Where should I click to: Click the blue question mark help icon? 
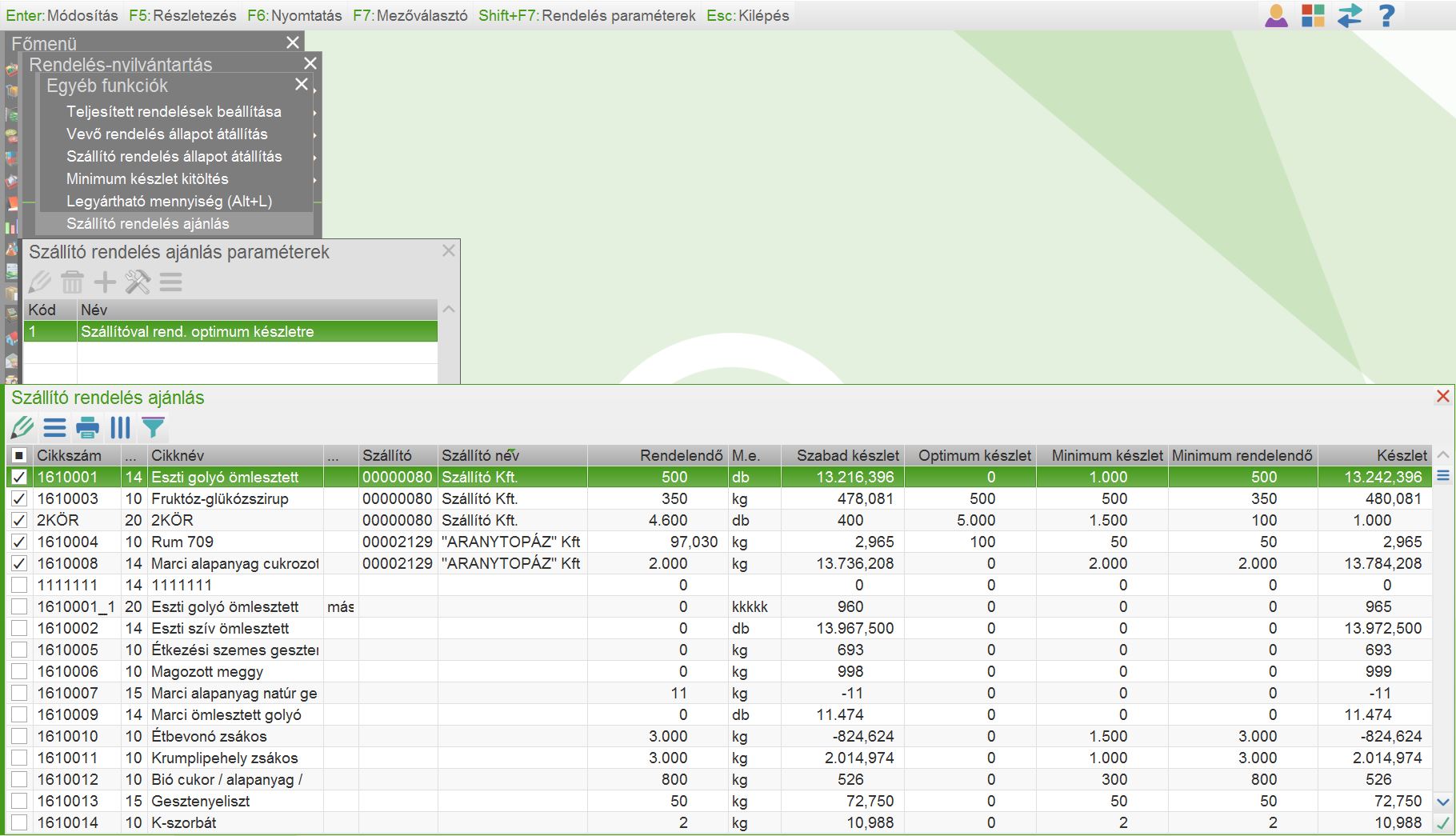pyautogui.click(x=1386, y=15)
